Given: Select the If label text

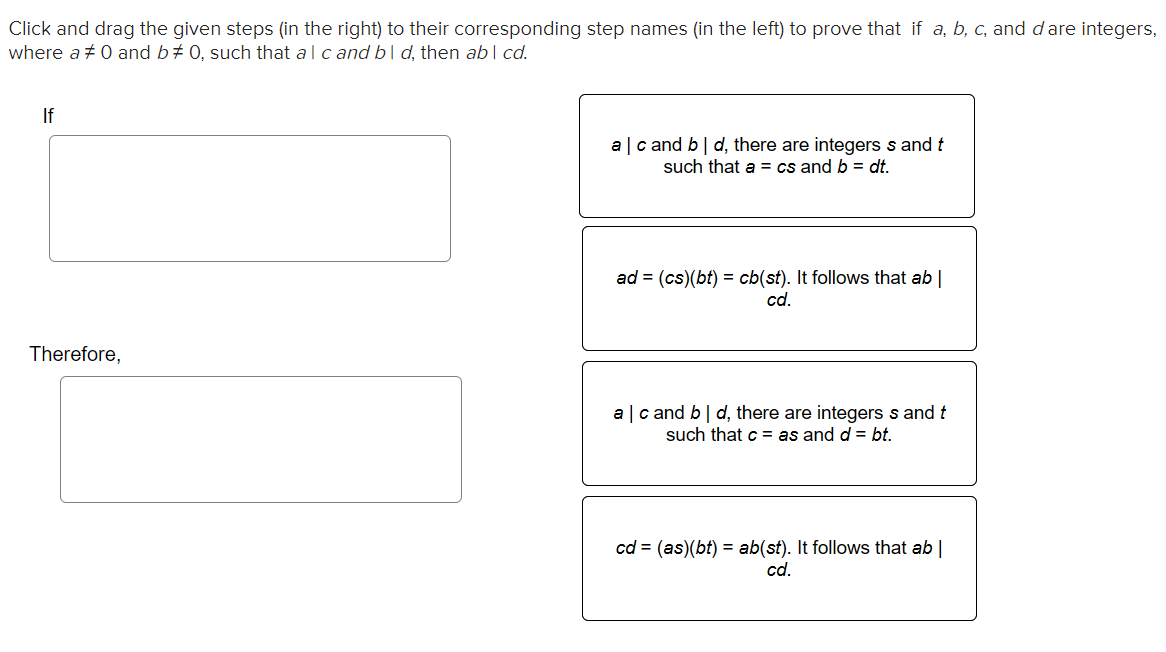Looking at the screenshot, I should coord(48,114).
